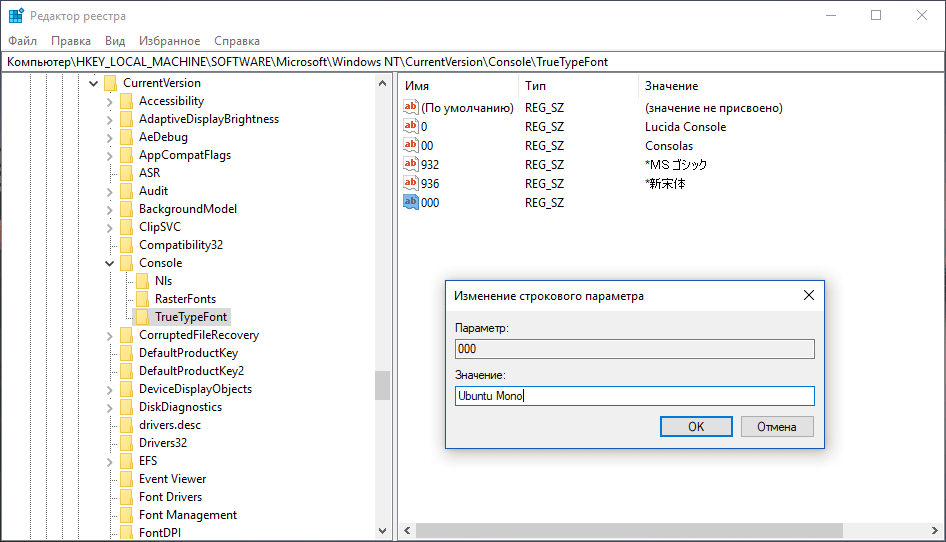Click the string icon for value 936
Viewport: 946px width, 542px height.
410,183
